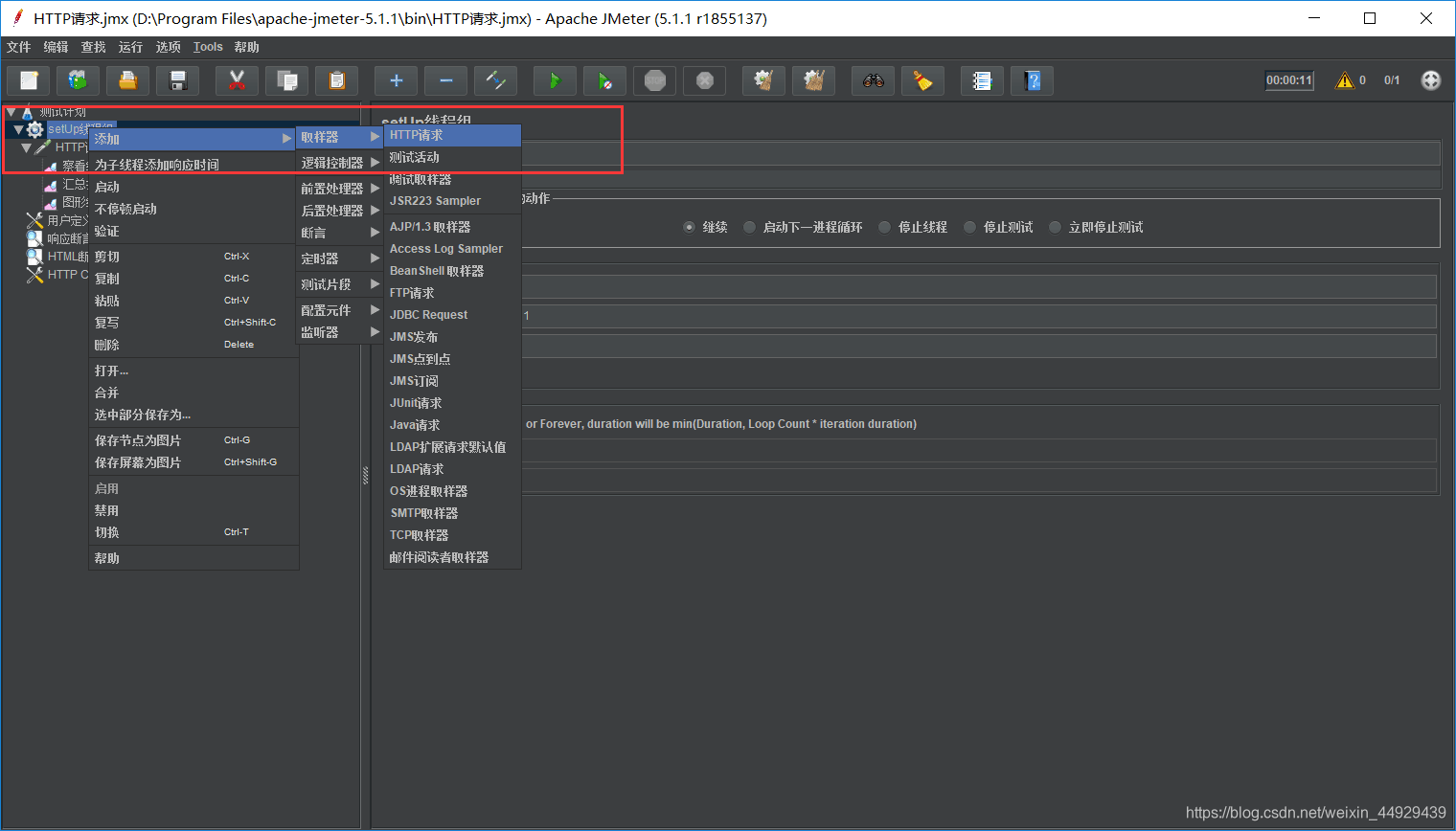Click the Help question mark icon

pyautogui.click(x=1032, y=80)
